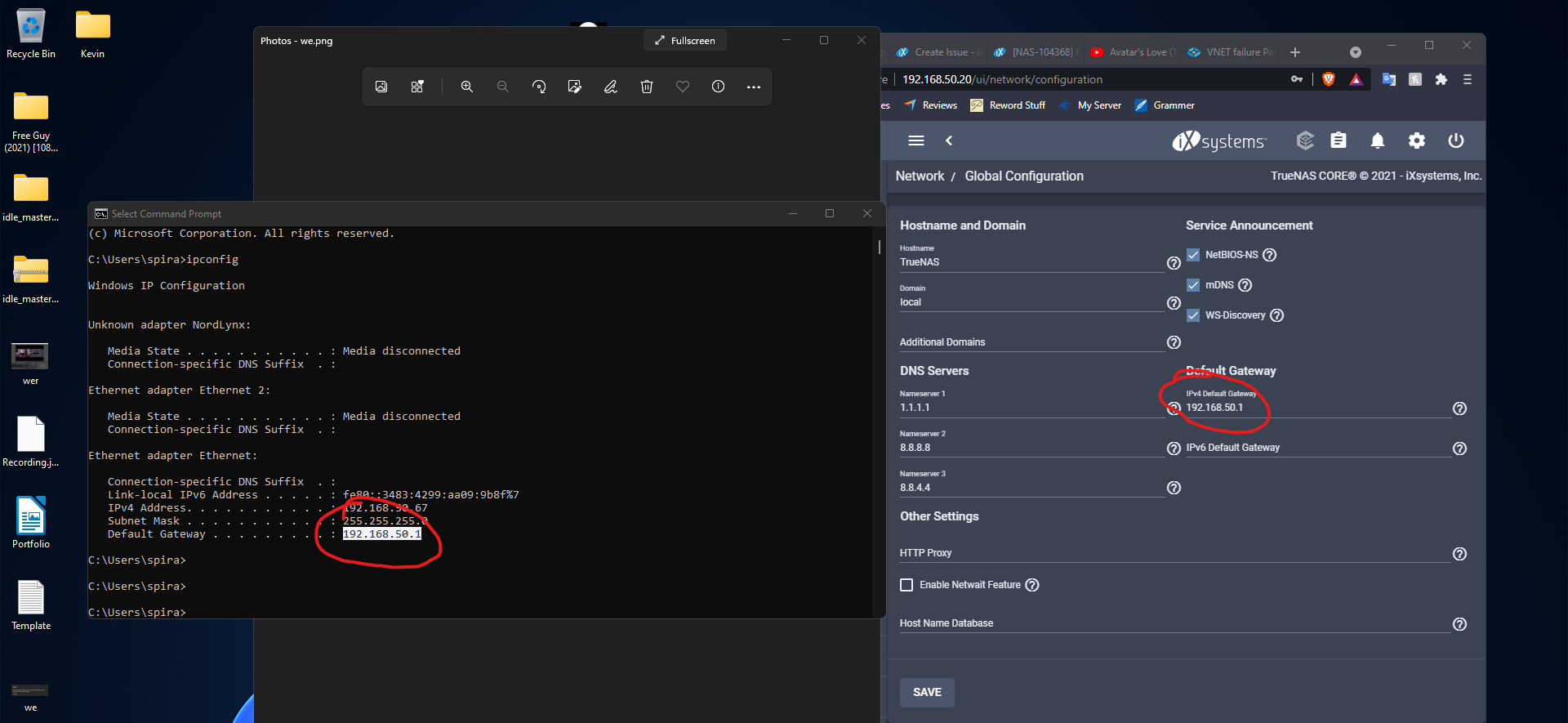Click the Fullscreen button in Photos
This screenshot has height=723, width=1568.
pyautogui.click(x=685, y=40)
